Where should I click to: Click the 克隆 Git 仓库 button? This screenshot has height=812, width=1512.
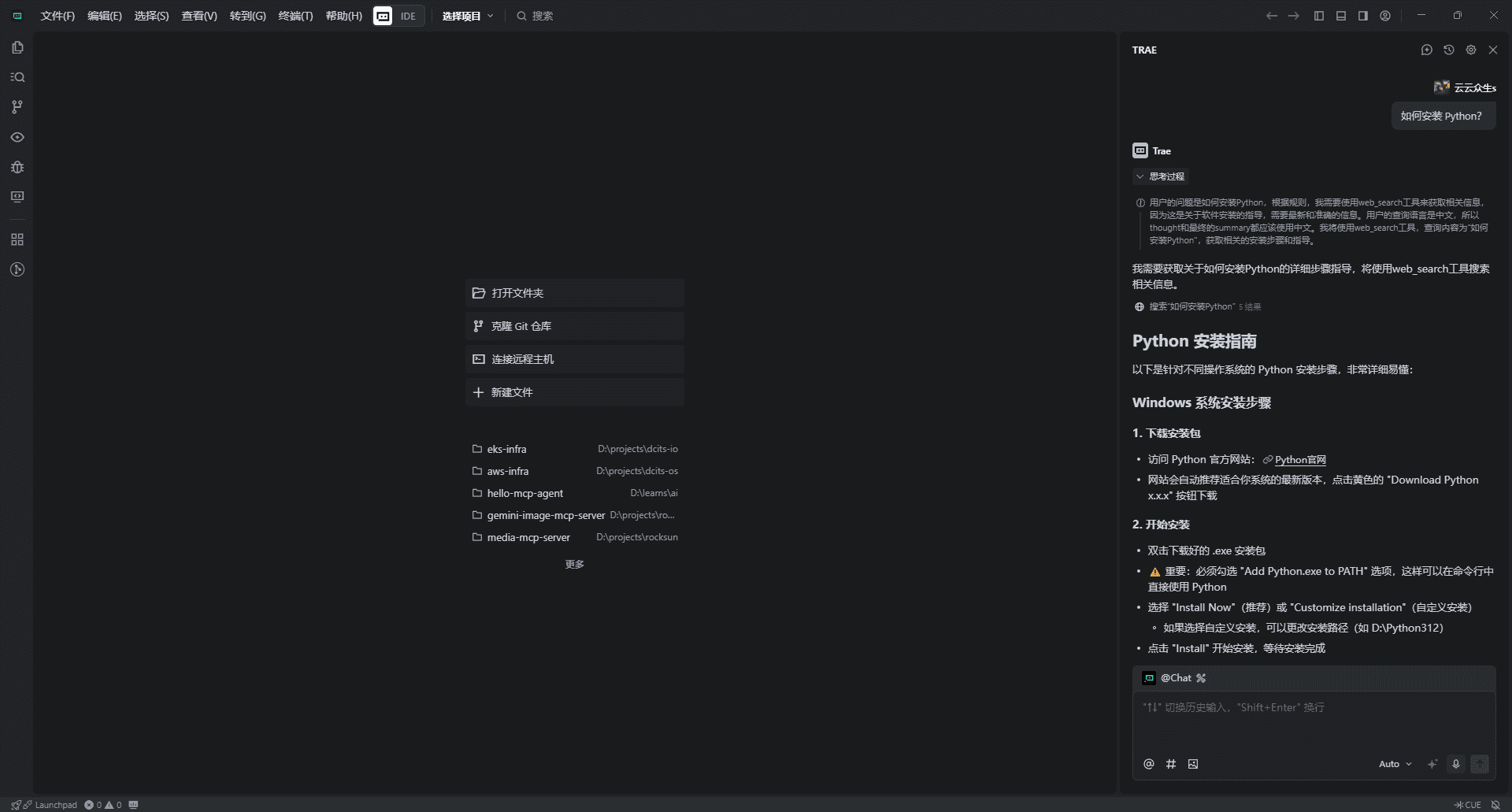[x=574, y=326]
